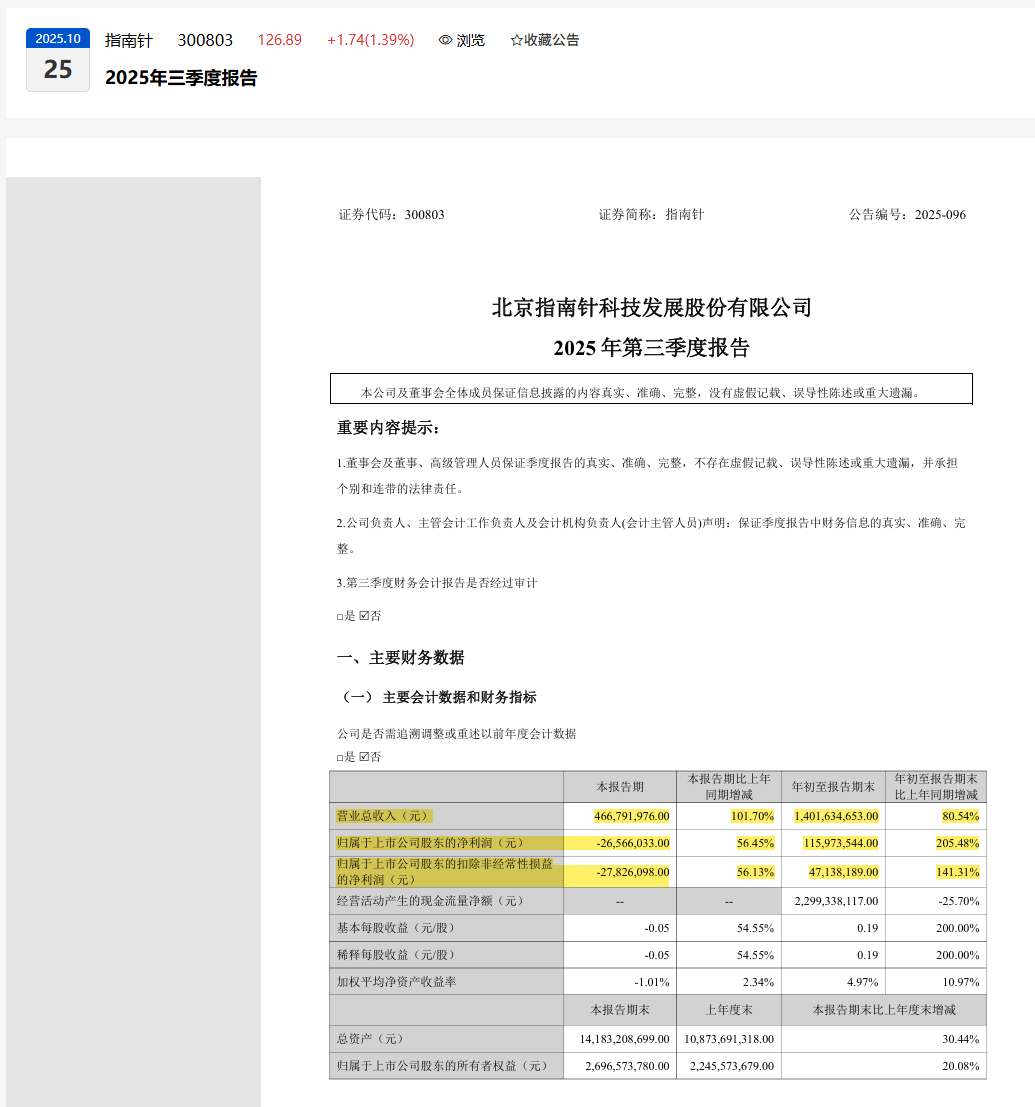
Task: Click the heading 2025 年第三季度报告
Action: click(651, 347)
